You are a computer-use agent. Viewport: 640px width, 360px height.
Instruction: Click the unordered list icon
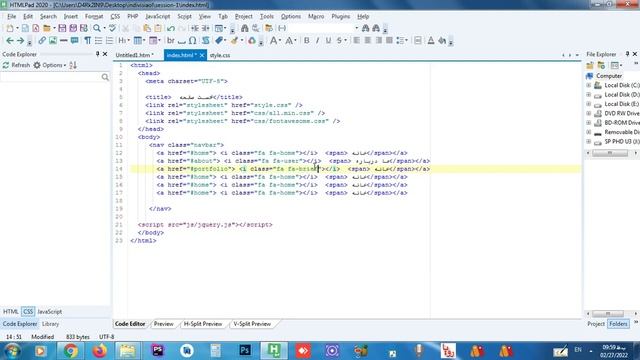(x=98, y=40)
